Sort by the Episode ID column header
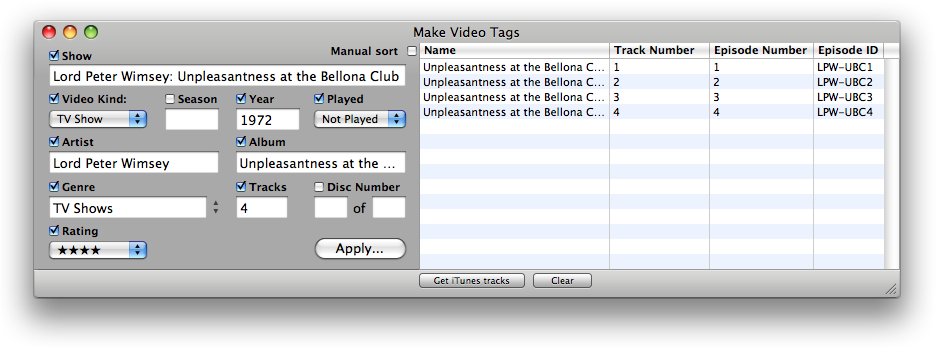941x364 pixels. (848, 50)
